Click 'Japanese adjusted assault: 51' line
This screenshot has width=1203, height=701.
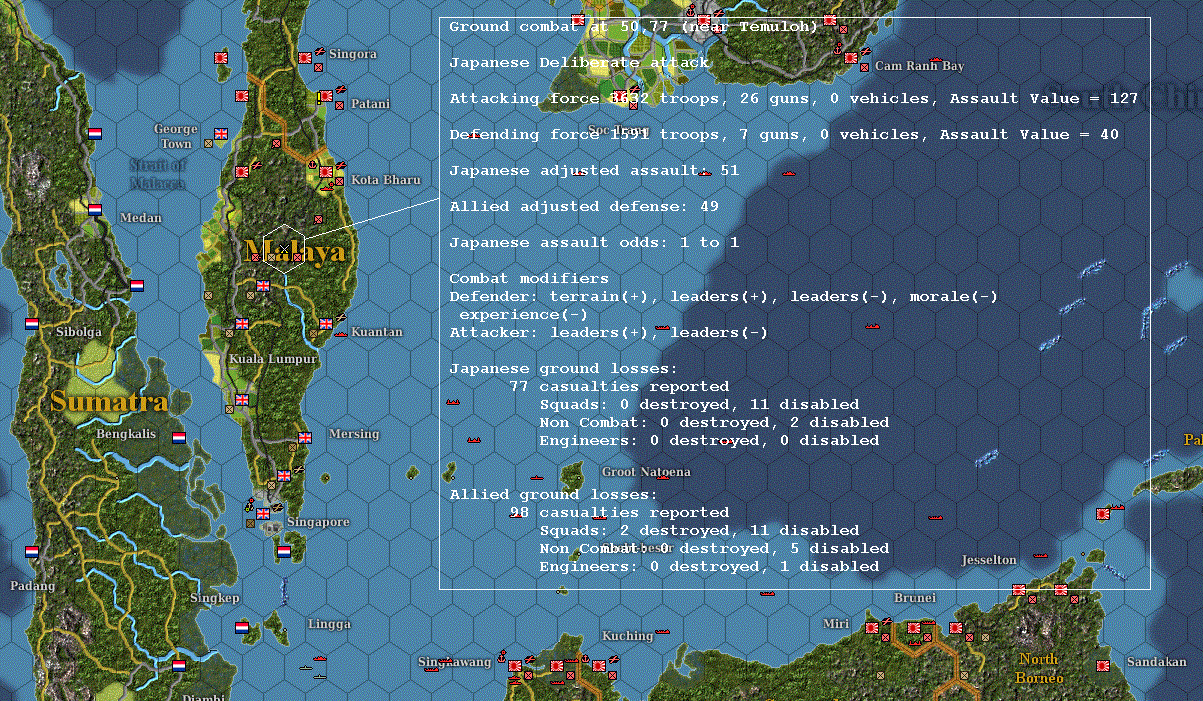click(x=594, y=170)
